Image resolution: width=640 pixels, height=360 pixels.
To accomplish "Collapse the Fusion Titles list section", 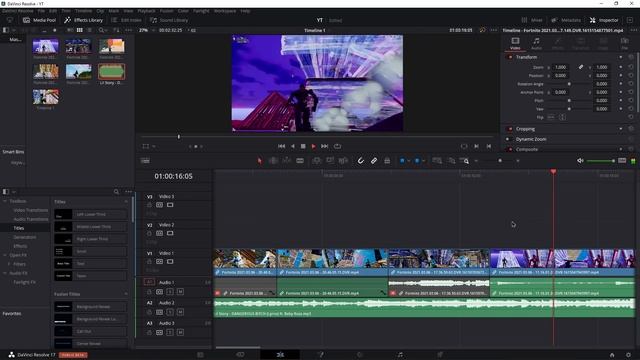I will [125, 294].
